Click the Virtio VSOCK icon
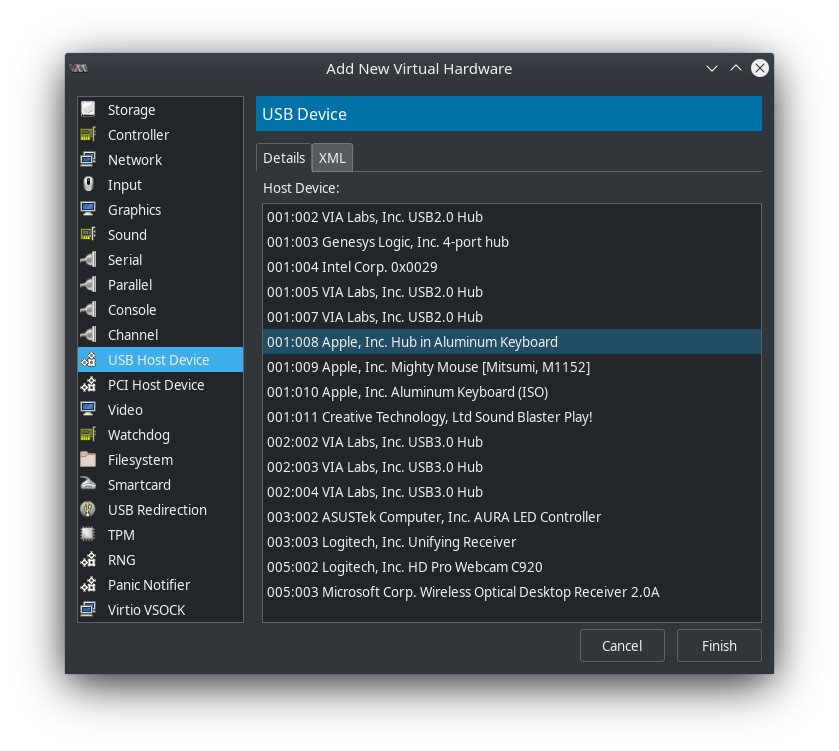Viewport: 839px width, 751px height. 88,609
